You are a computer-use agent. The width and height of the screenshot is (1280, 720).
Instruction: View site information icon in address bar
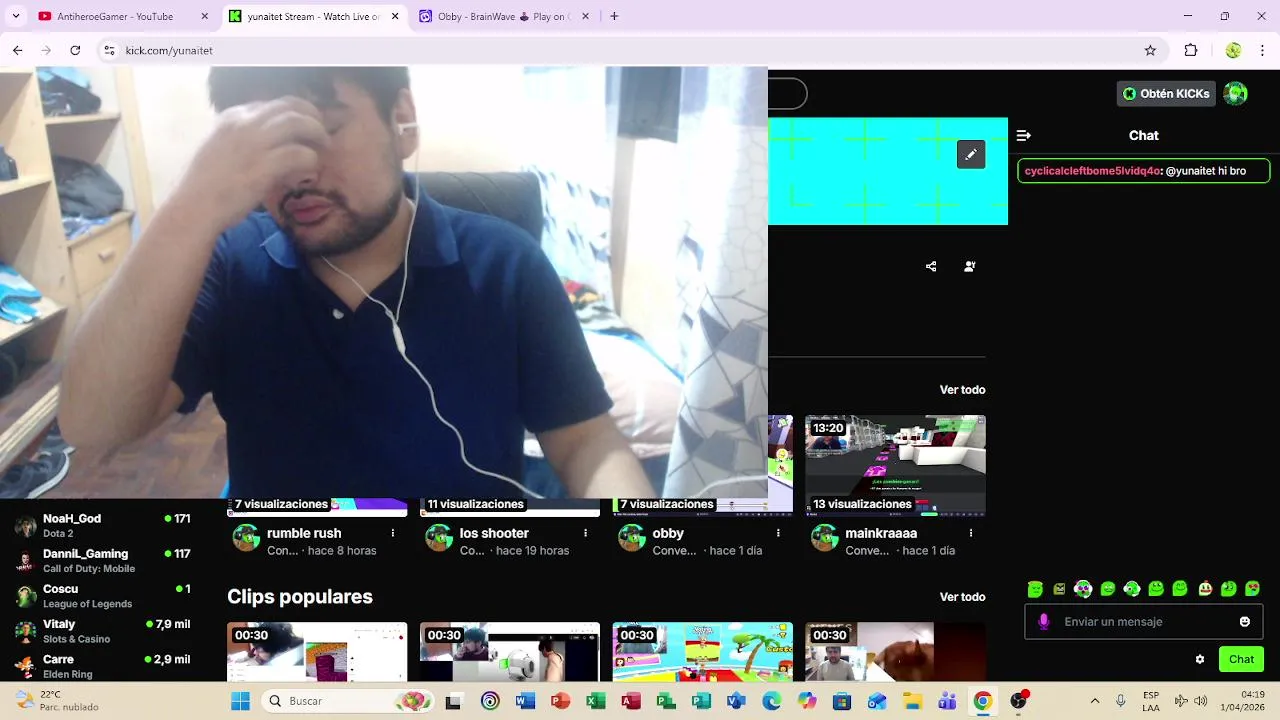[x=109, y=50]
